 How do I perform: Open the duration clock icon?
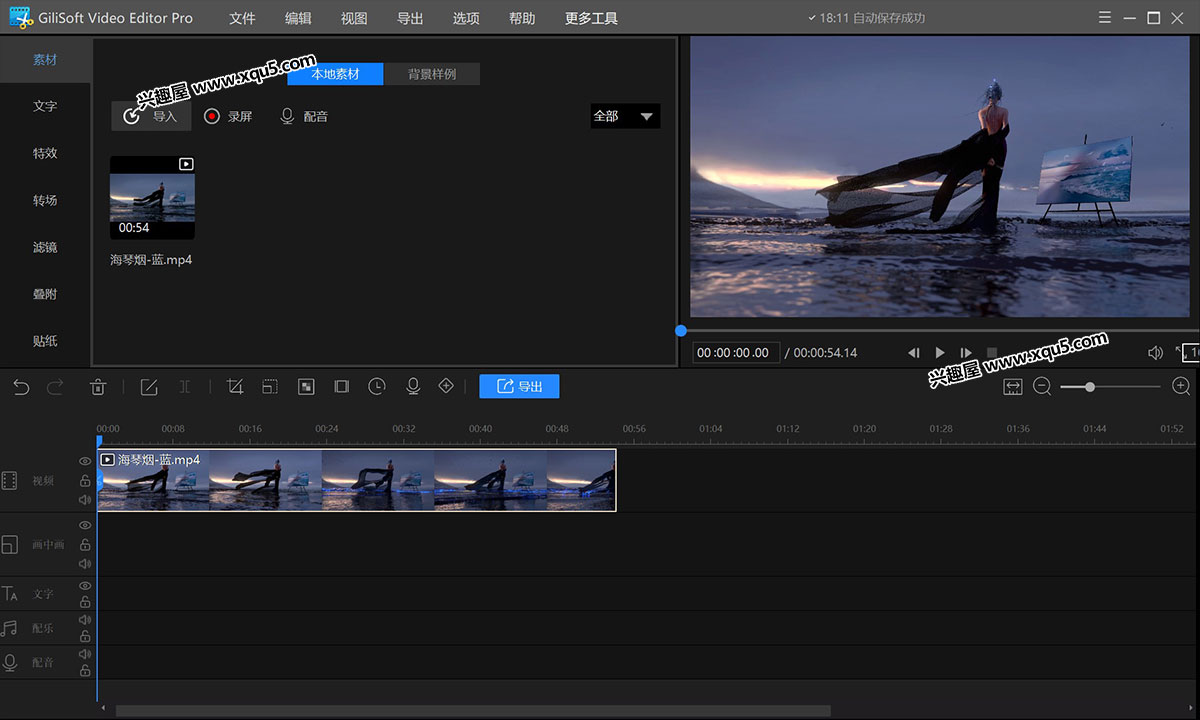[x=376, y=386]
